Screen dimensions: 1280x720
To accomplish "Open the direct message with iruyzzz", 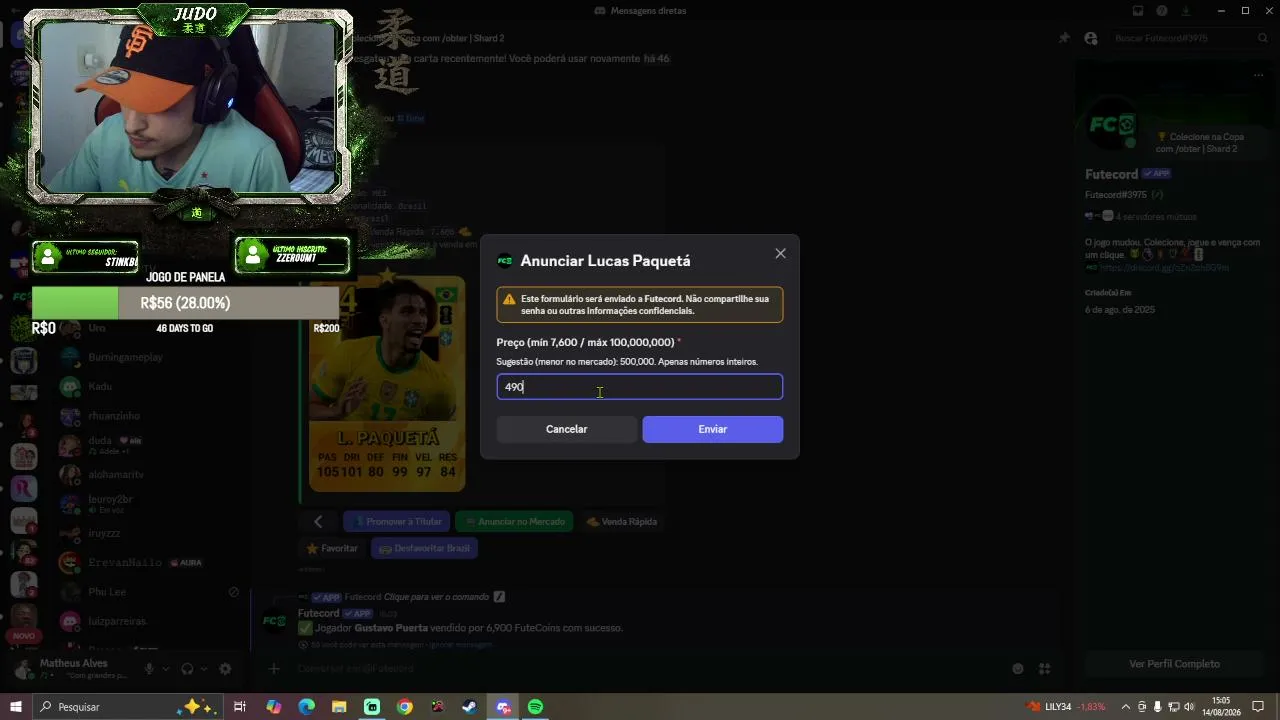I will 150,533.
